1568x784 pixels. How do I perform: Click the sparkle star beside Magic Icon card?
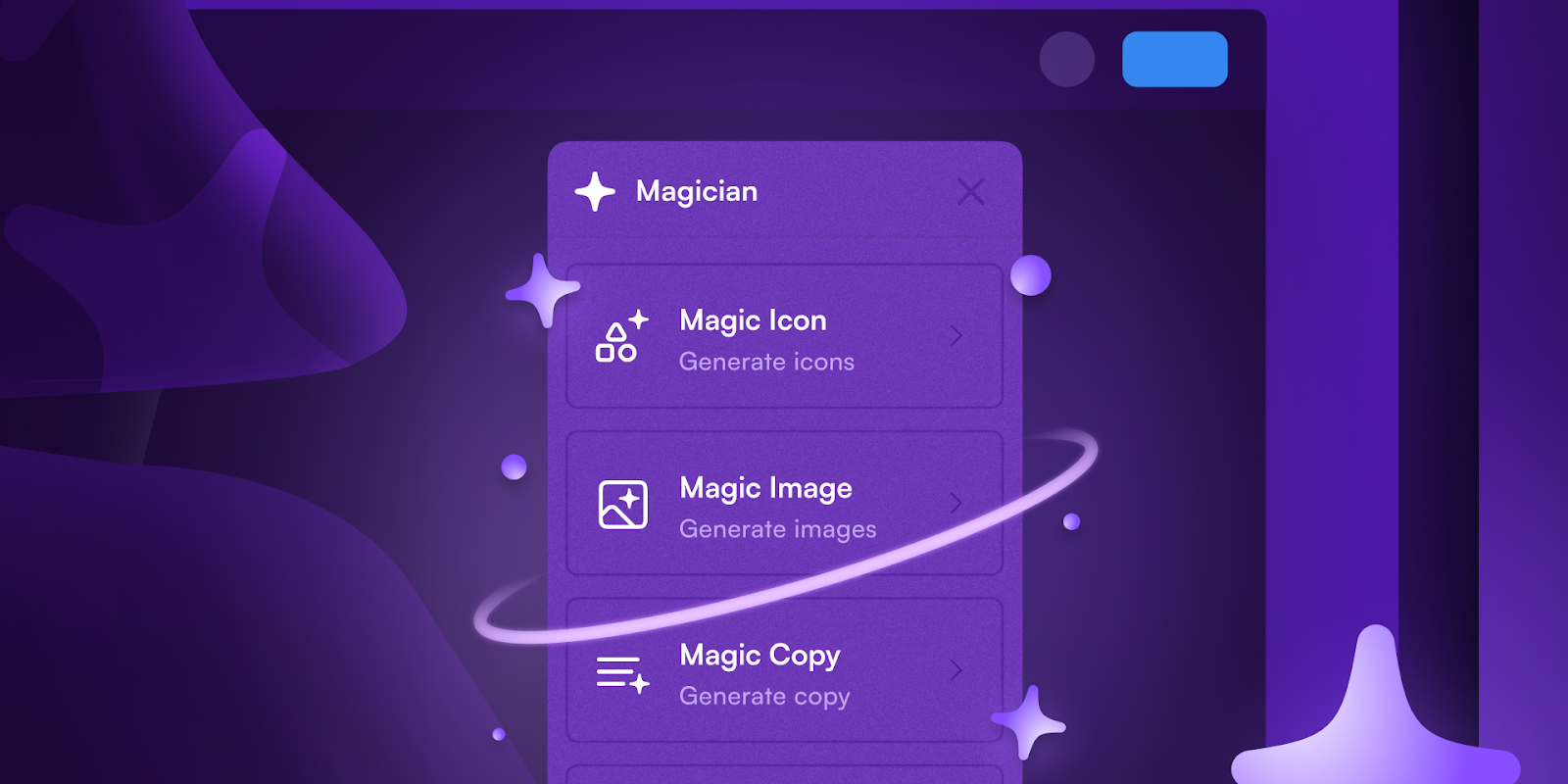click(x=542, y=290)
